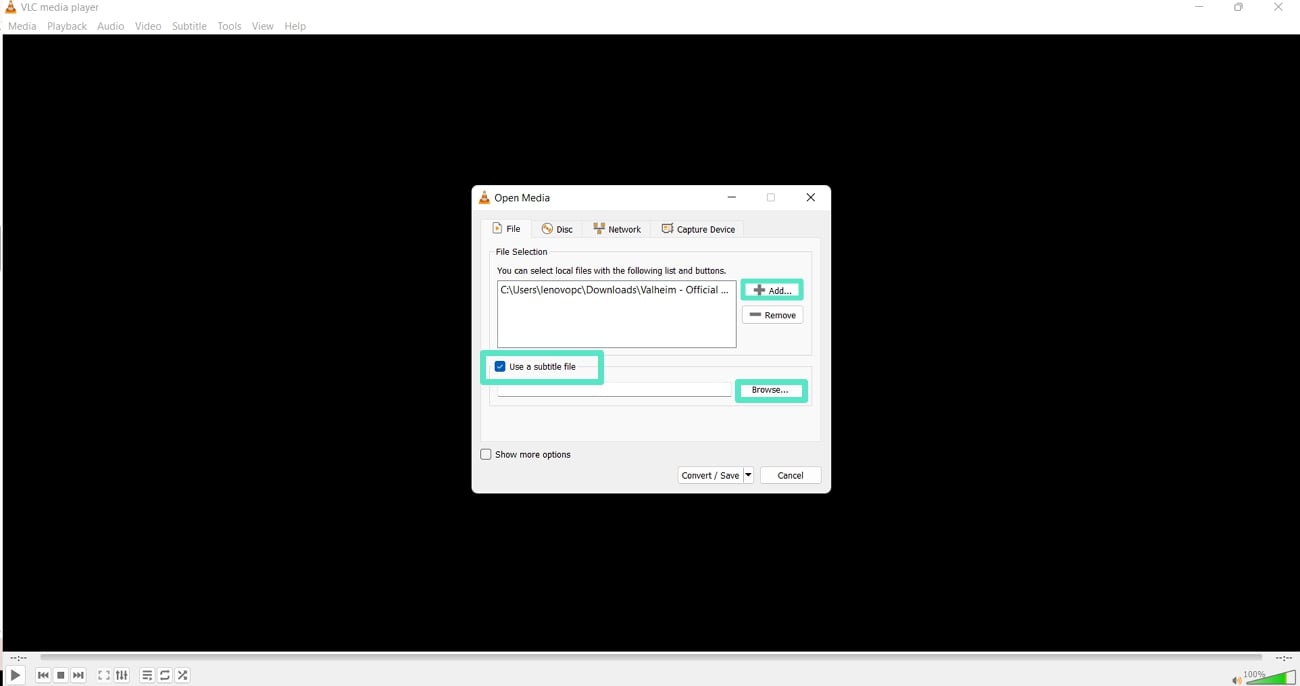Click the elapsed time label
This screenshot has height=686, width=1300.
pyautogui.click(x=18, y=658)
